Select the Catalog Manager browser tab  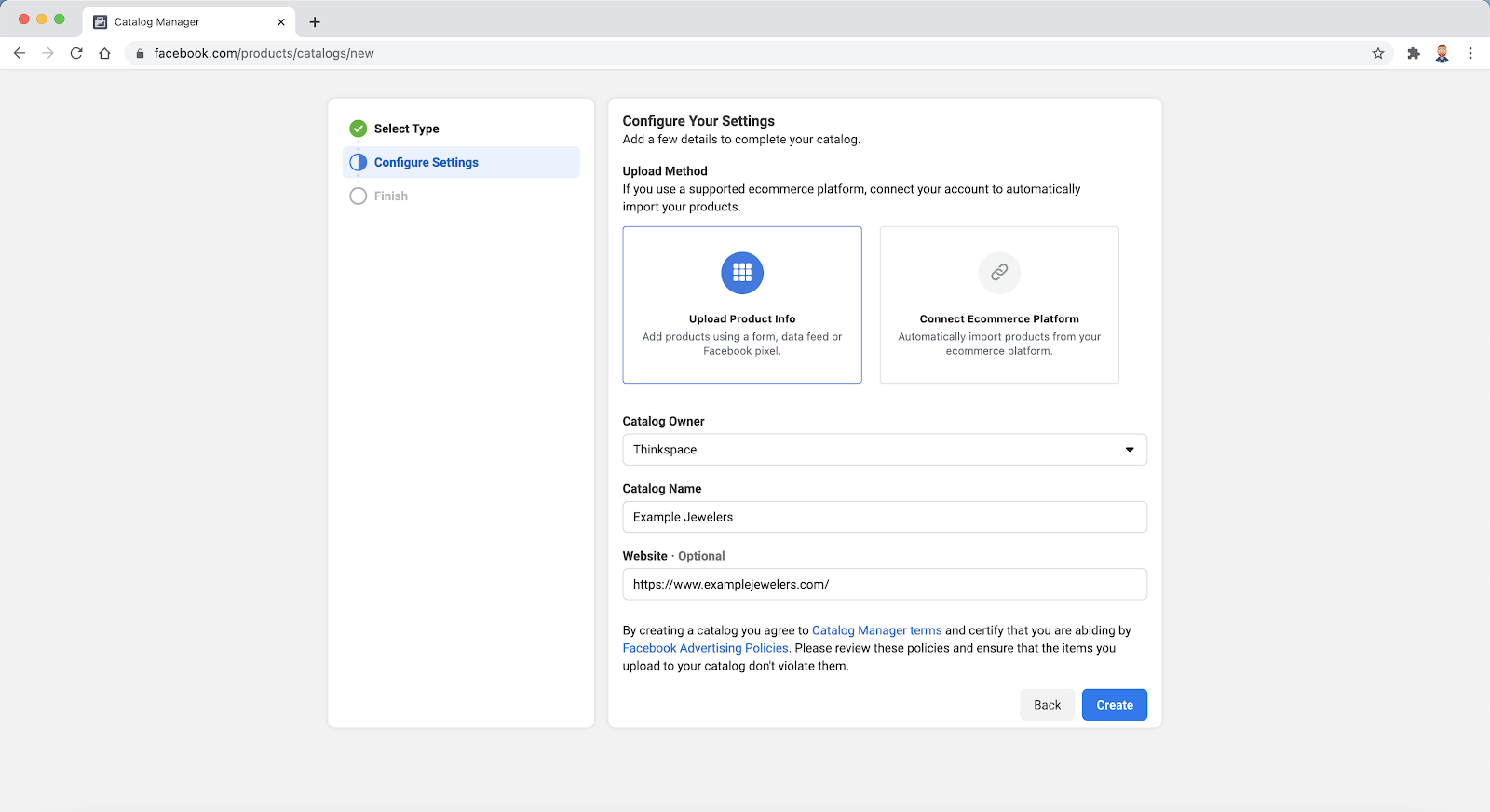(189, 21)
